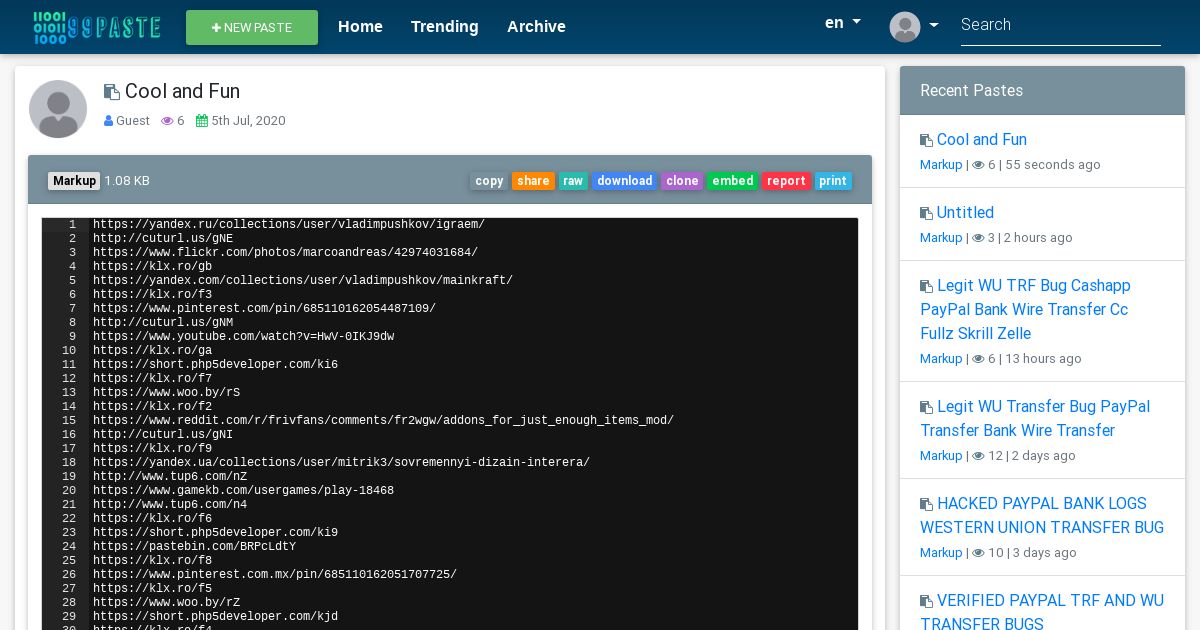Click eye icon next to '13 hours ago'
This screenshot has height=630, width=1200.
(979, 359)
